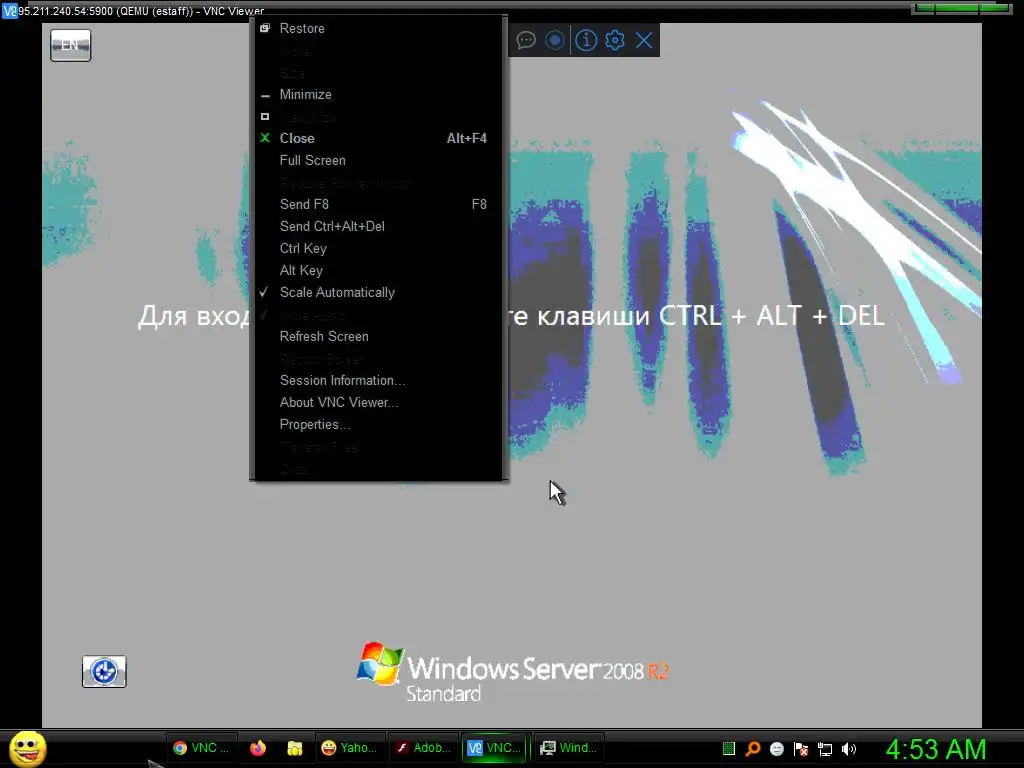
Task: Click the 4:53 AM clock
Action: click(x=936, y=749)
